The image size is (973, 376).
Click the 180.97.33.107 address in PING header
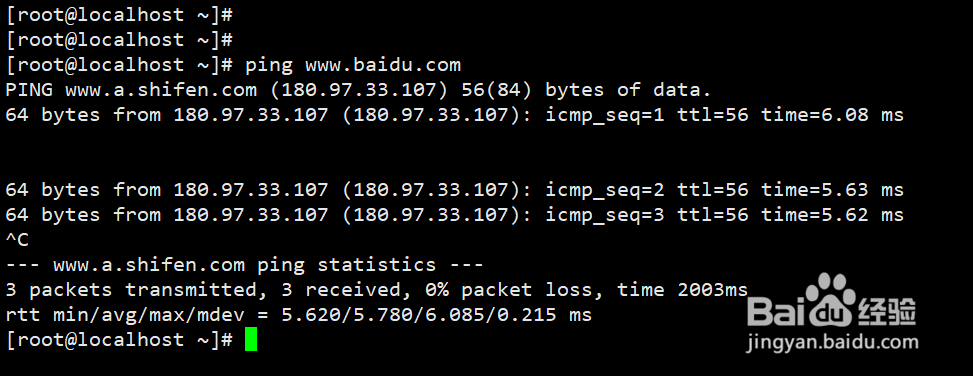tap(359, 91)
